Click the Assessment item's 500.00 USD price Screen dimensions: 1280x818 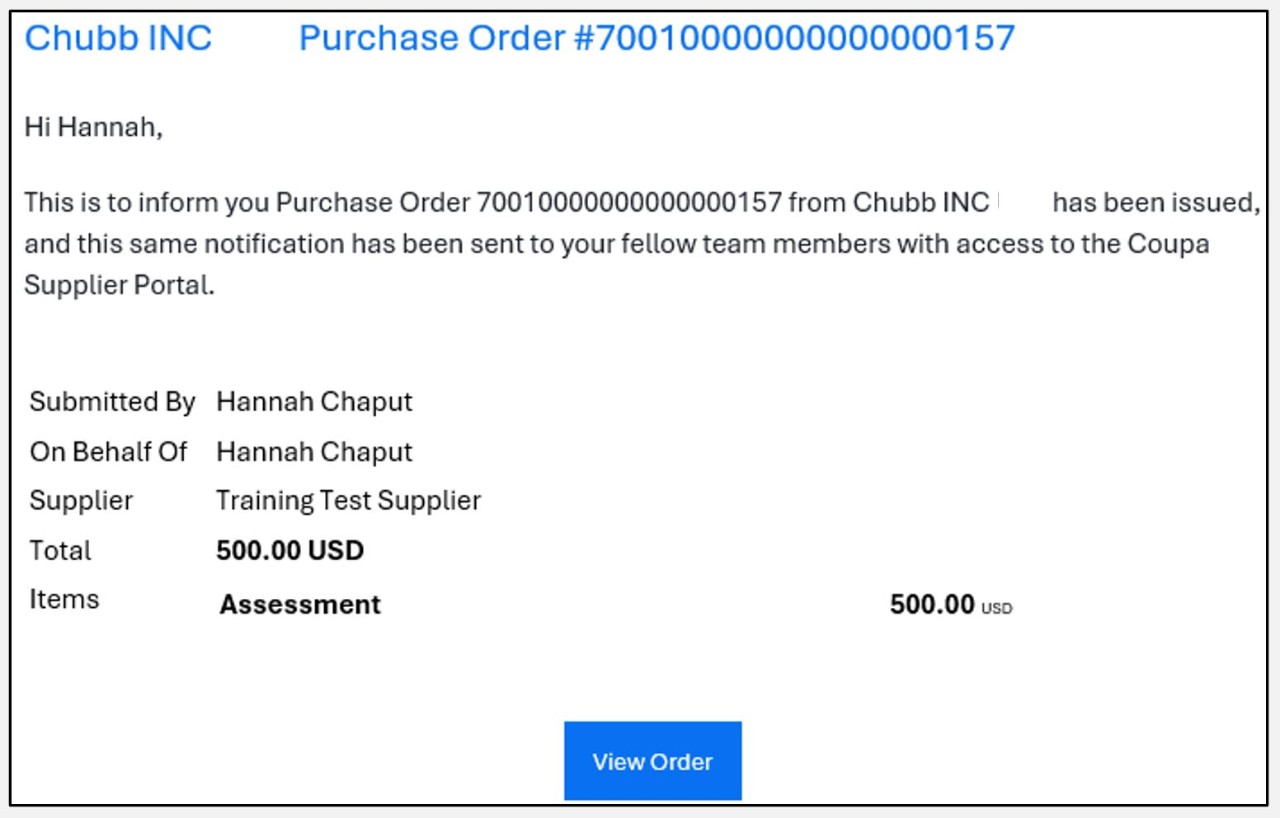click(950, 605)
